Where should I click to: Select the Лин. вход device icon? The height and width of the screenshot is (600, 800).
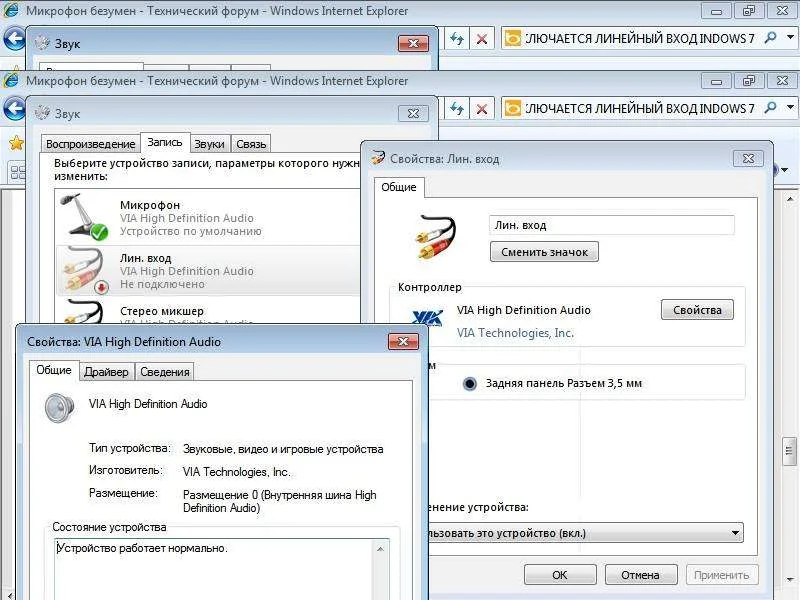85,271
